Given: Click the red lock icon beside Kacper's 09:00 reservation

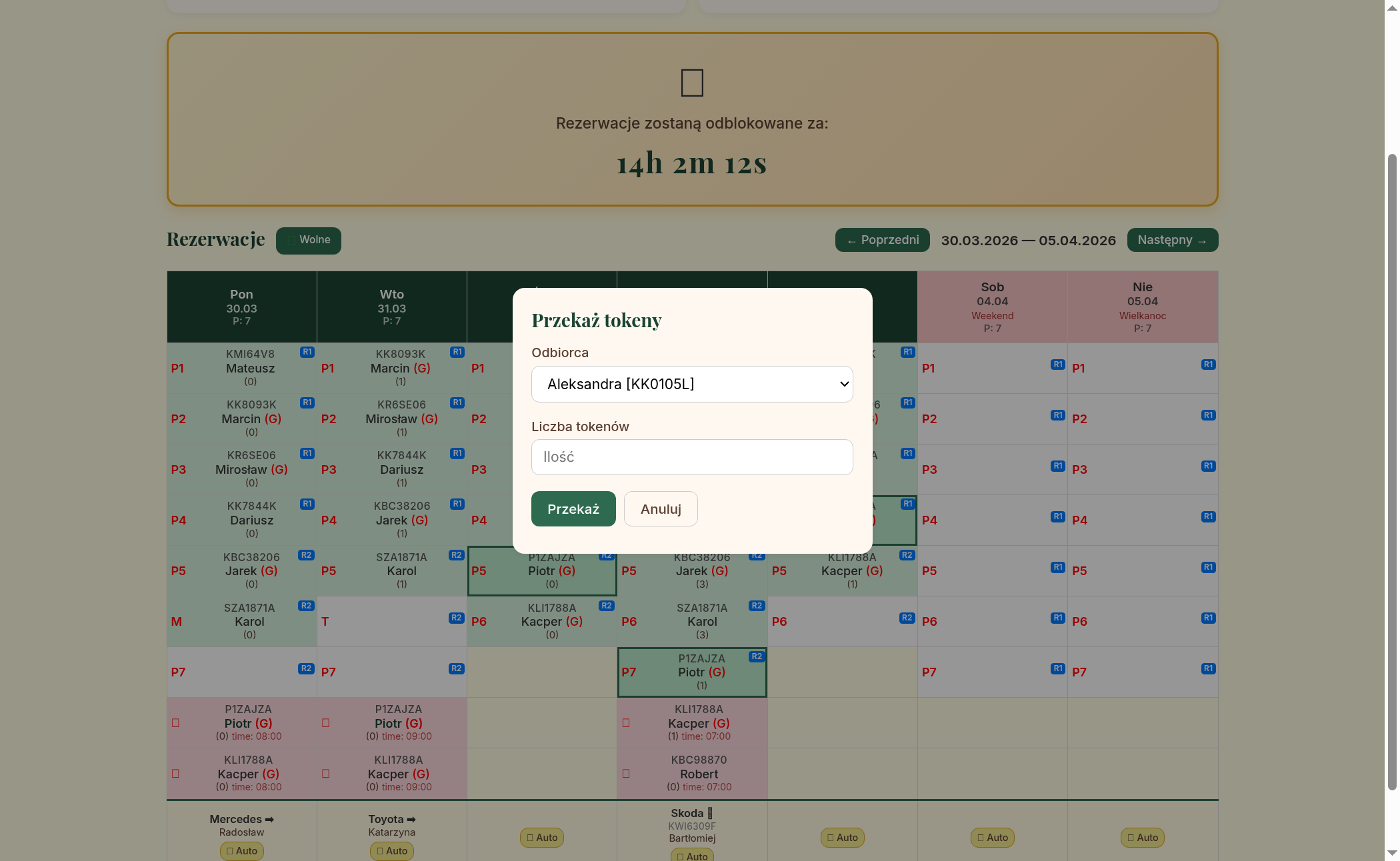Looking at the screenshot, I should pos(325,773).
